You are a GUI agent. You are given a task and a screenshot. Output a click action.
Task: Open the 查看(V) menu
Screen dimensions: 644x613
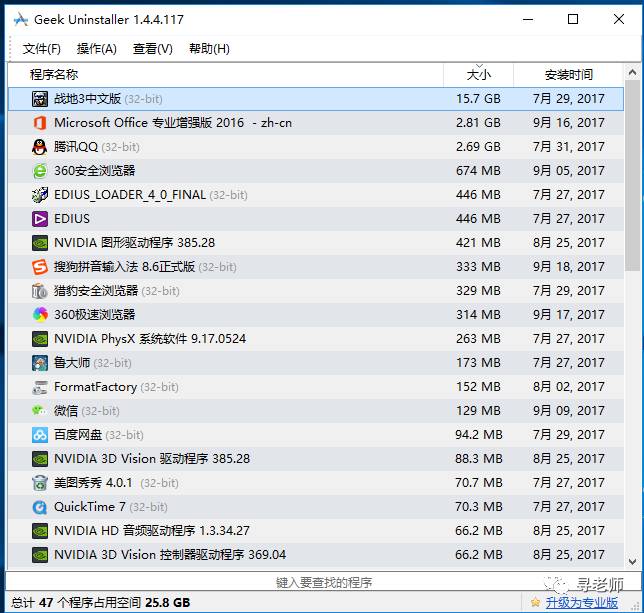(153, 49)
